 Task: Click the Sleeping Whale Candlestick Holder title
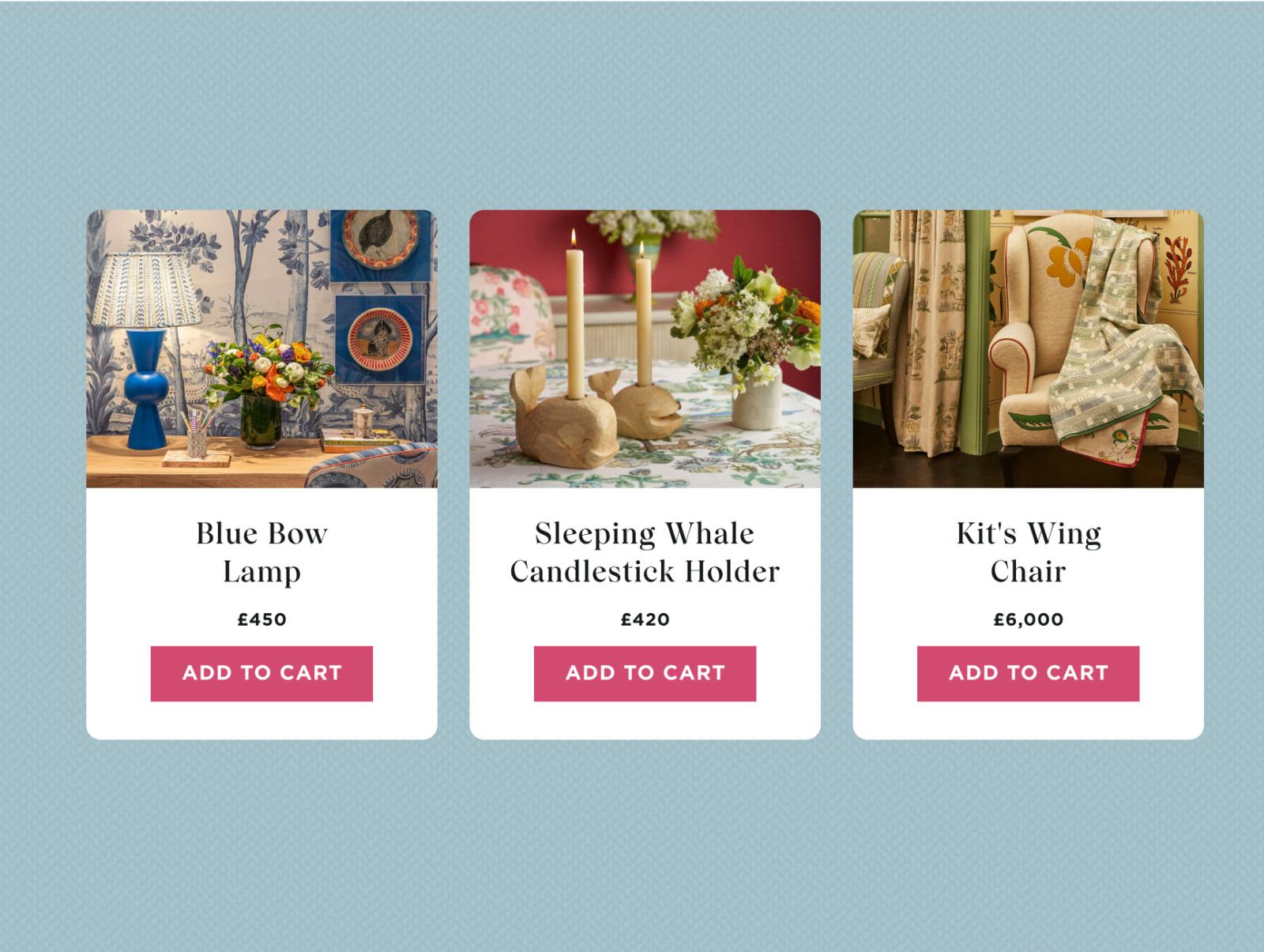click(645, 552)
